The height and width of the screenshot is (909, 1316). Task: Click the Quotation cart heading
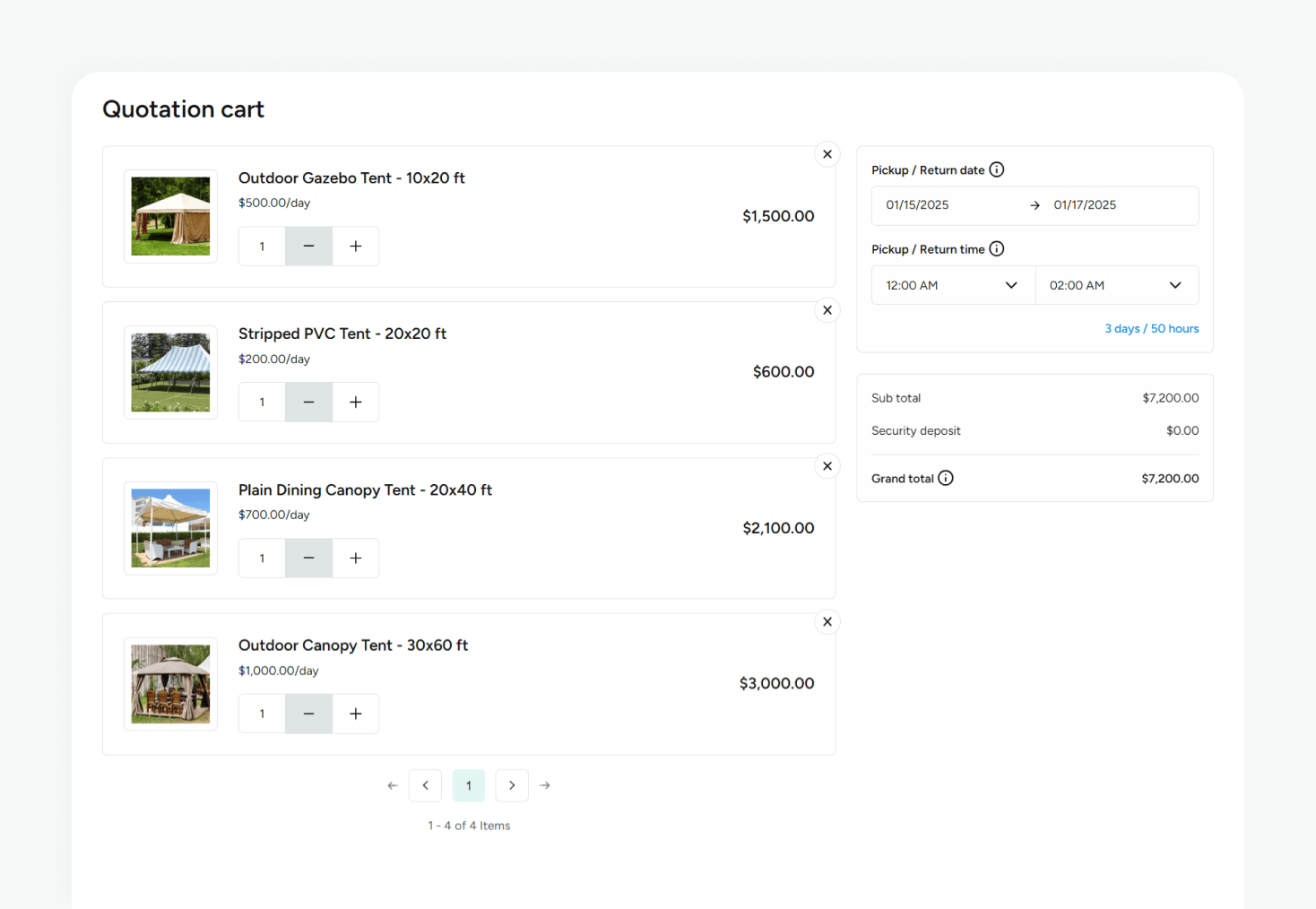pyautogui.click(x=183, y=109)
